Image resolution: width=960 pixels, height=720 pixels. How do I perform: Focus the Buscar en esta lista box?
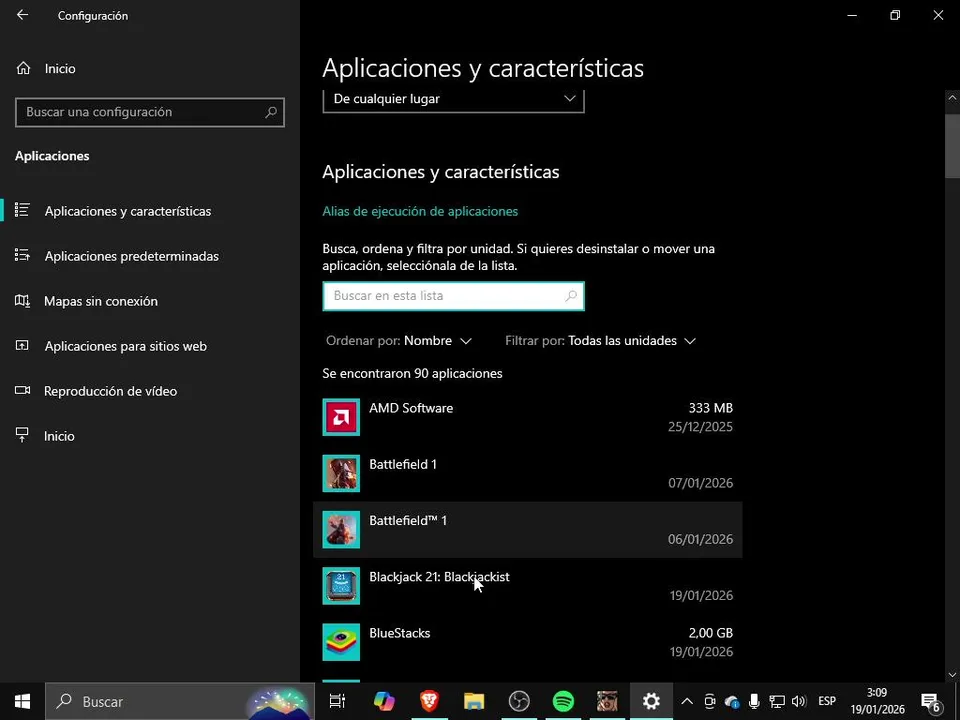pos(453,296)
